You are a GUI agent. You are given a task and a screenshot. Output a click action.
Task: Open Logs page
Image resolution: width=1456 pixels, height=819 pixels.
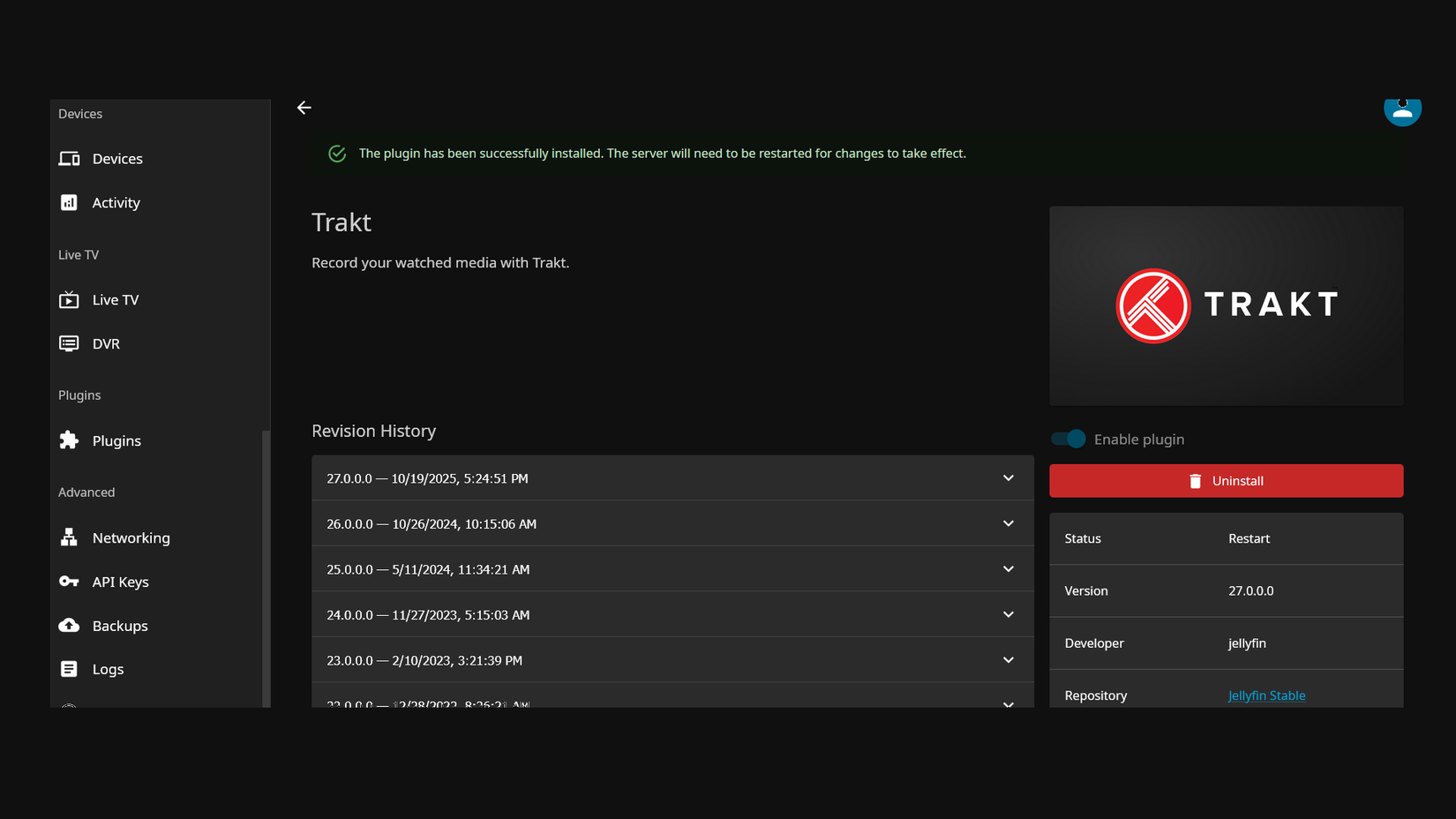pyautogui.click(x=159, y=669)
